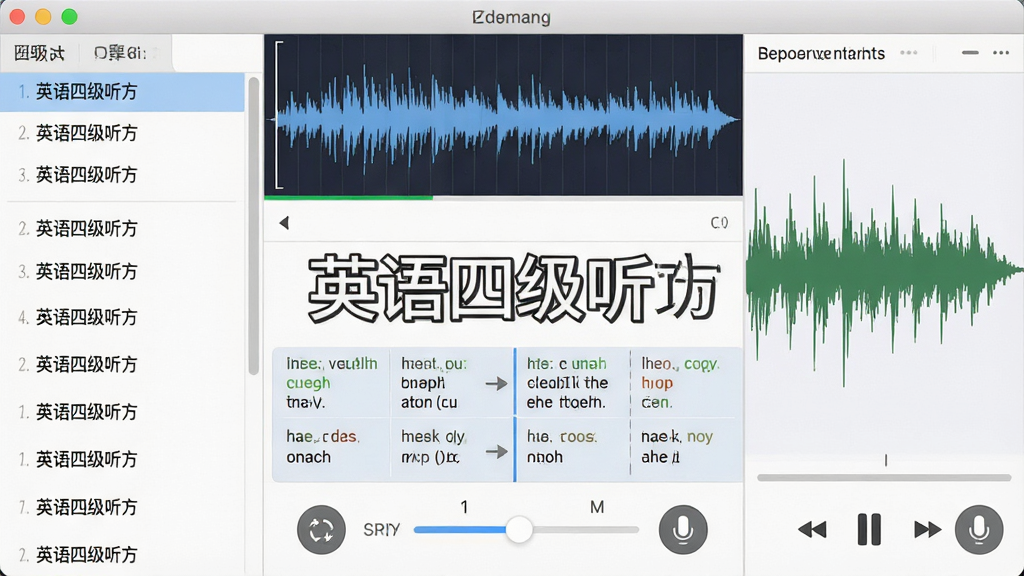The width and height of the screenshot is (1024, 576).
Task: Select the '7. 英语四级听方' list item
Action: click(122, 507)
